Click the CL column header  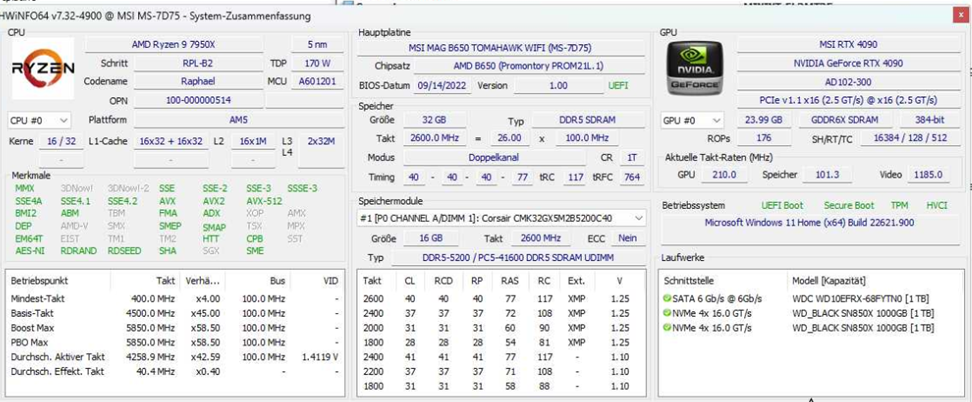pyautogui.click(x=410, y=281)
